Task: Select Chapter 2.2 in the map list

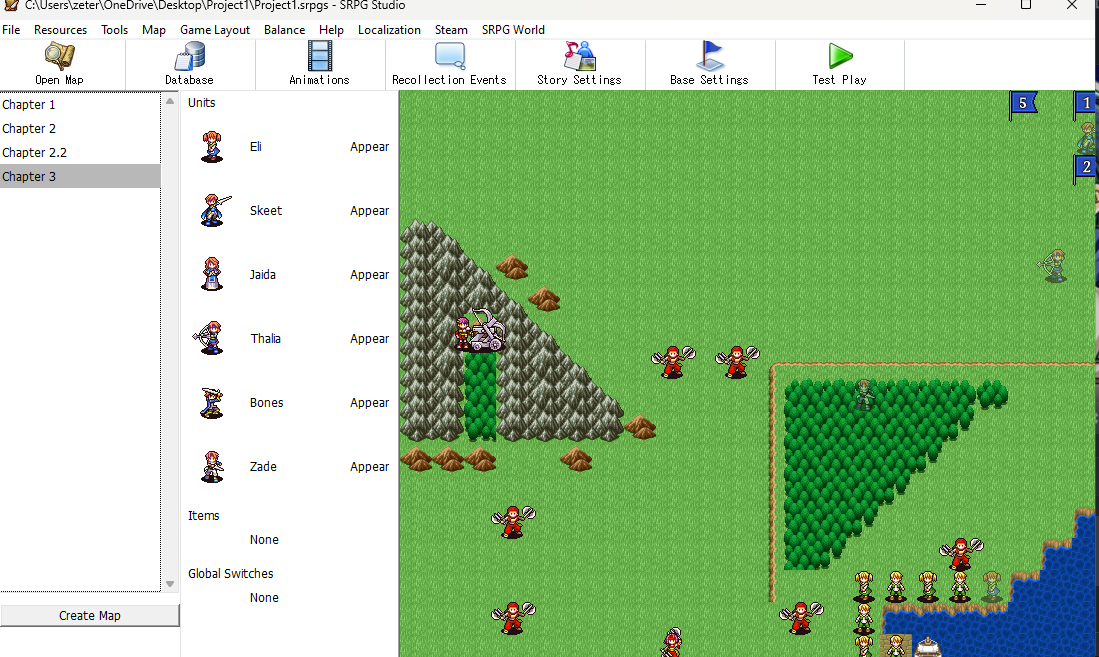Action: [x=80, y=152]
